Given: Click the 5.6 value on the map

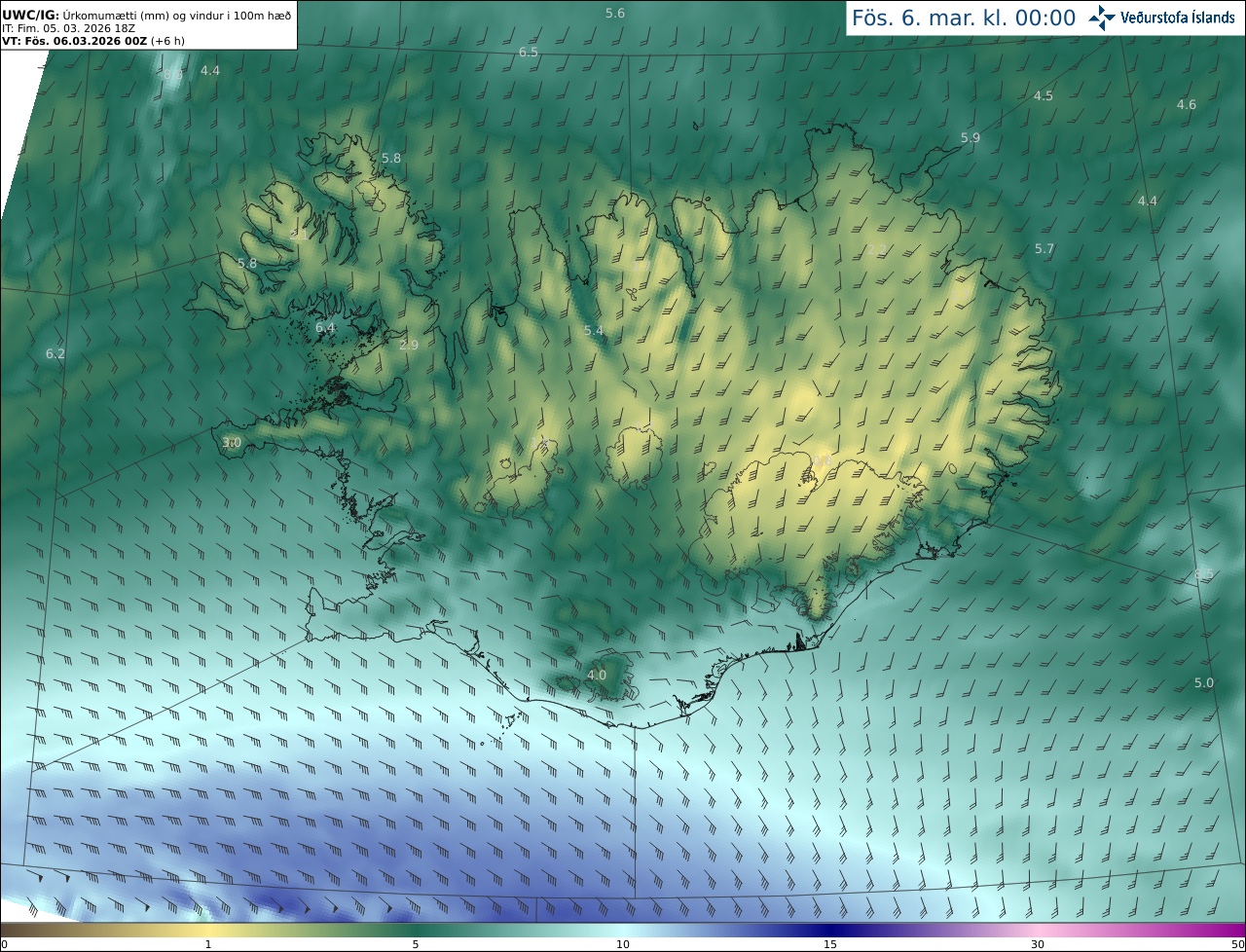Looking at the screenshot, I should click(615, 13).
